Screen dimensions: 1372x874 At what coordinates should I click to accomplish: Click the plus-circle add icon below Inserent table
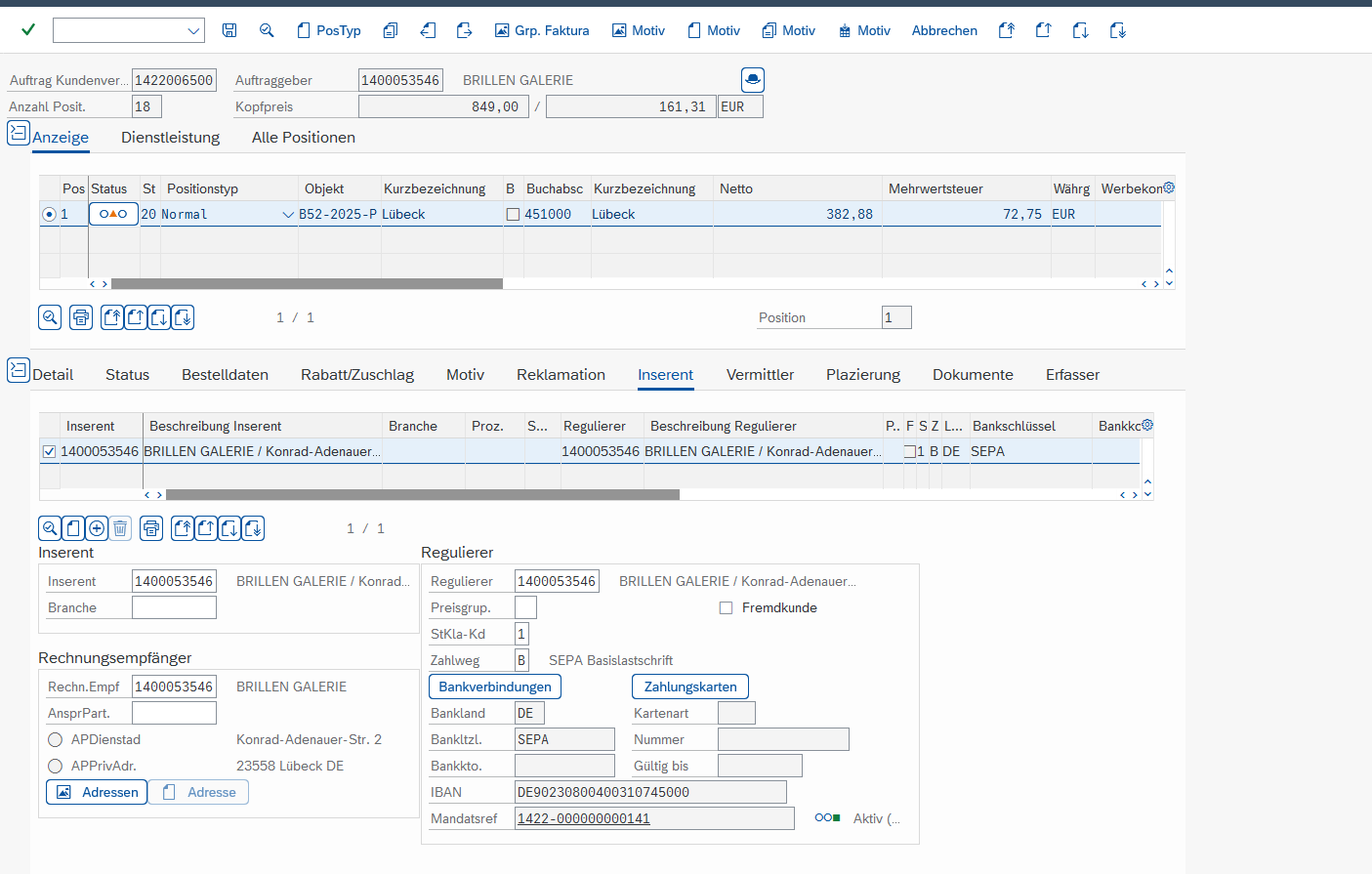[97, 528]
